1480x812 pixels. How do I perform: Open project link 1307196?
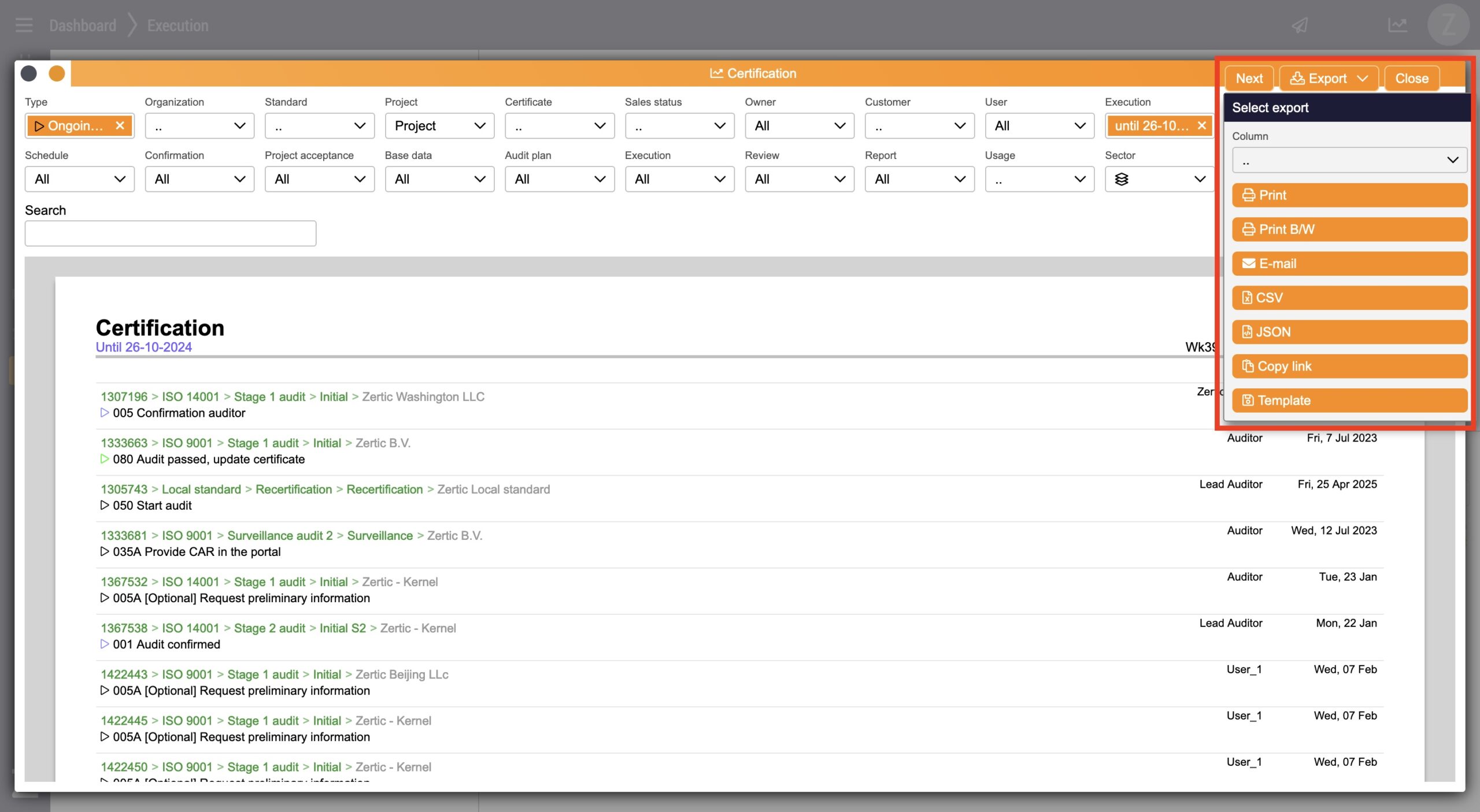124,396
